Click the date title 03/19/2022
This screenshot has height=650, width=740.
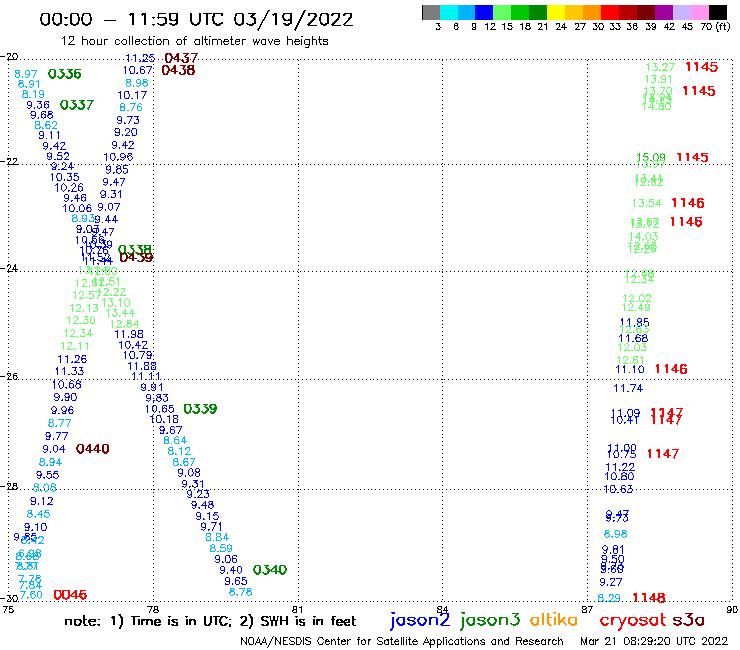tap(293, 20)
